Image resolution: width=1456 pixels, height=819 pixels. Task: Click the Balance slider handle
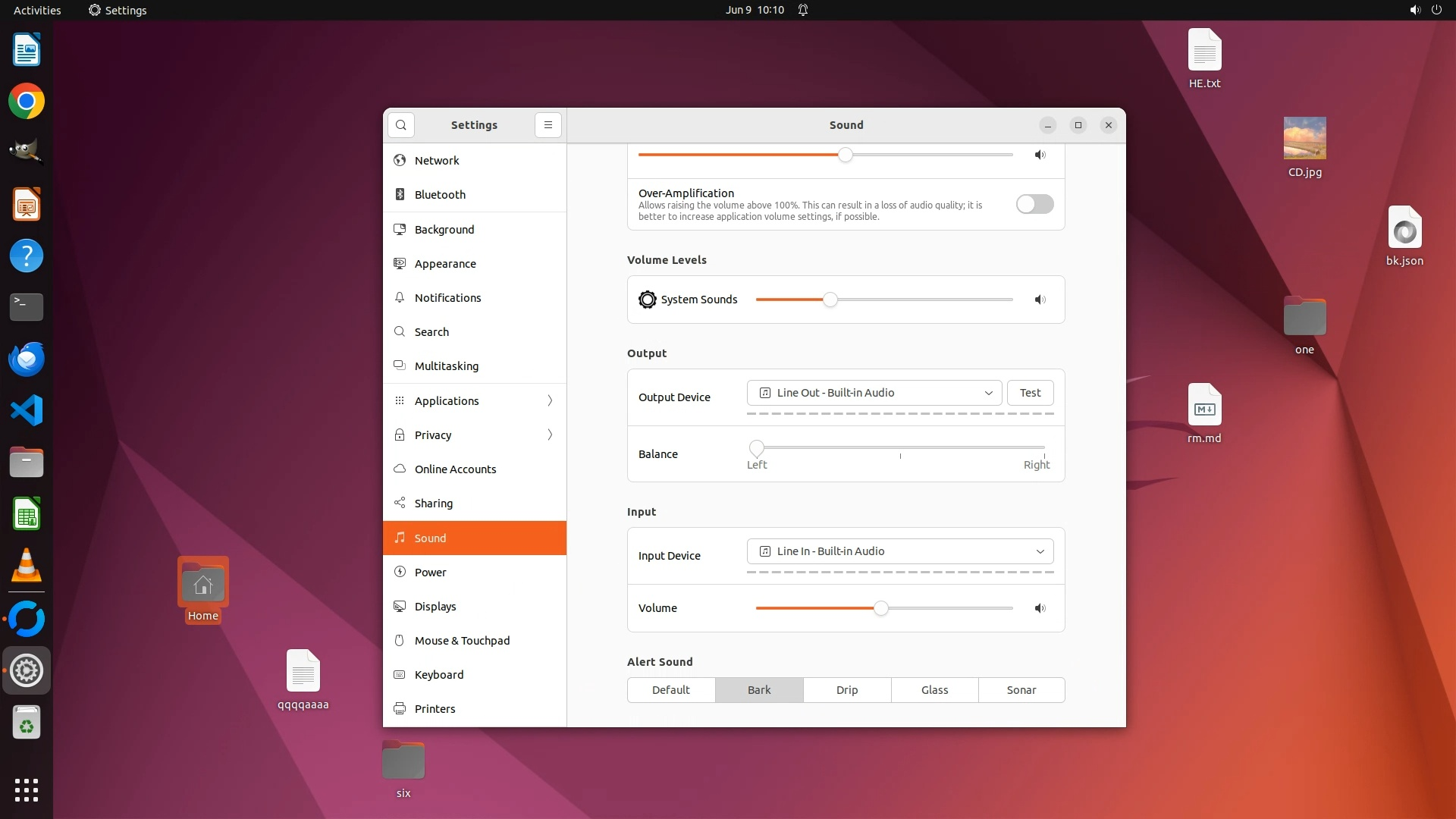click(x=756, y=447)
